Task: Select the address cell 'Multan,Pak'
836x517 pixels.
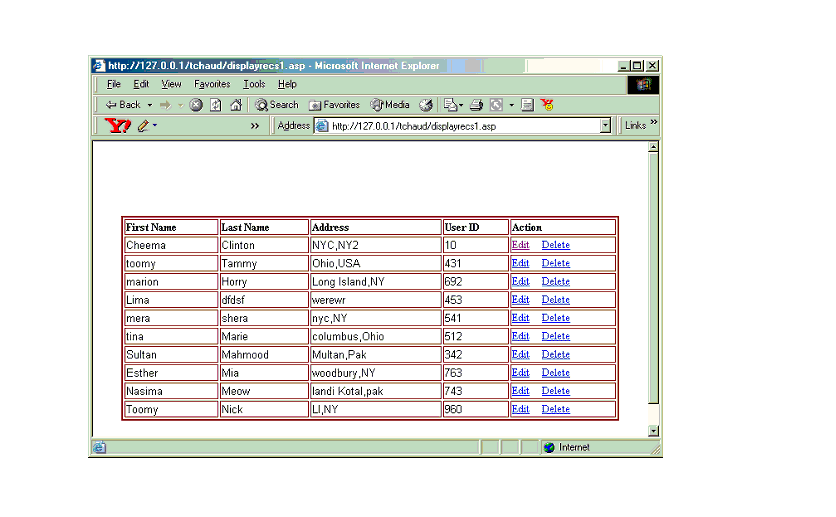Action: point(375,355)
